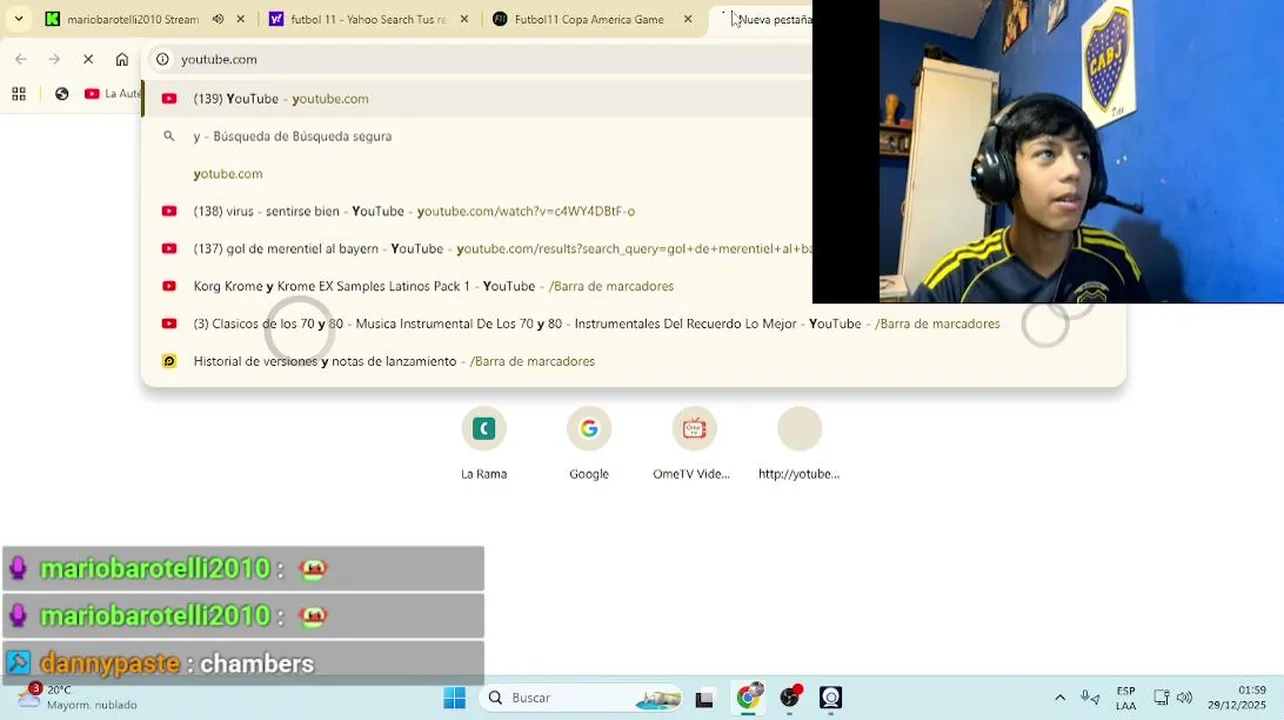Open 'Historial de versiones y notas de lanzamiento' suggestion
This screenshot has height=720, width=1284.
pos(634,361)
